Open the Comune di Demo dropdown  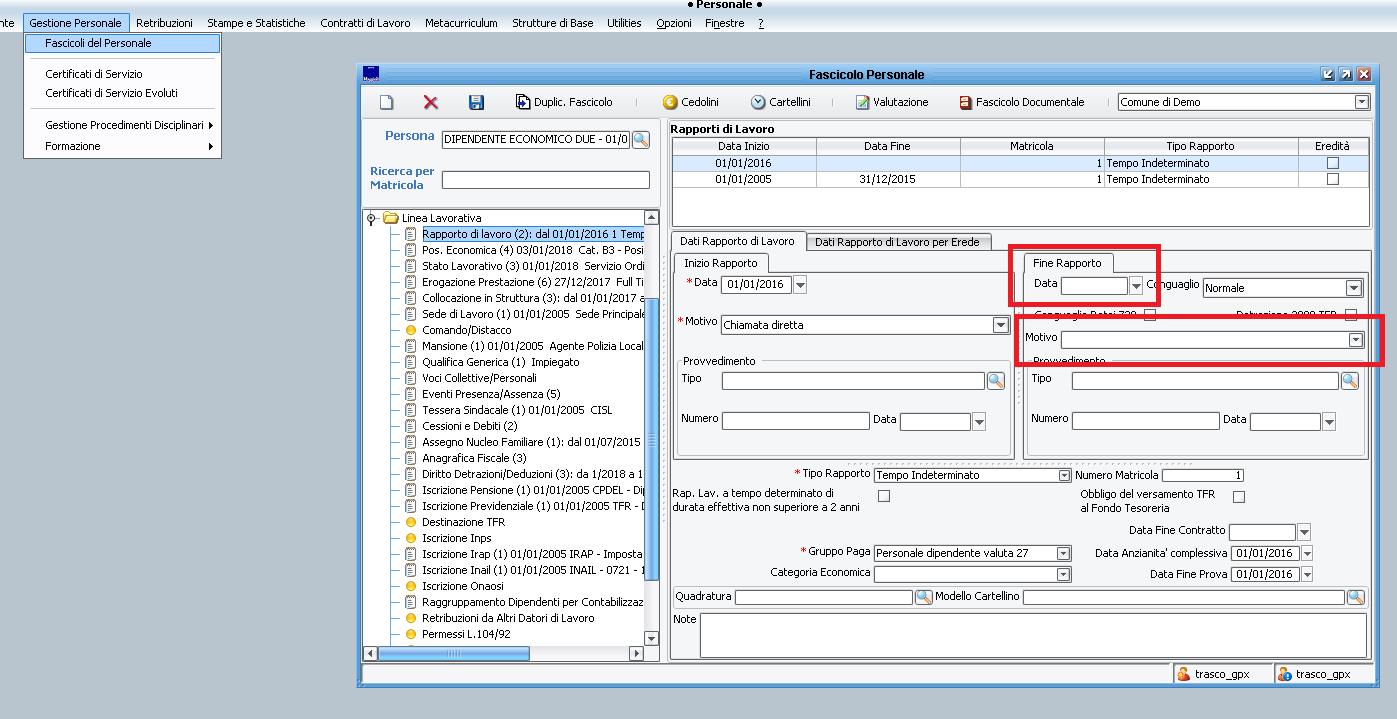1361,102
